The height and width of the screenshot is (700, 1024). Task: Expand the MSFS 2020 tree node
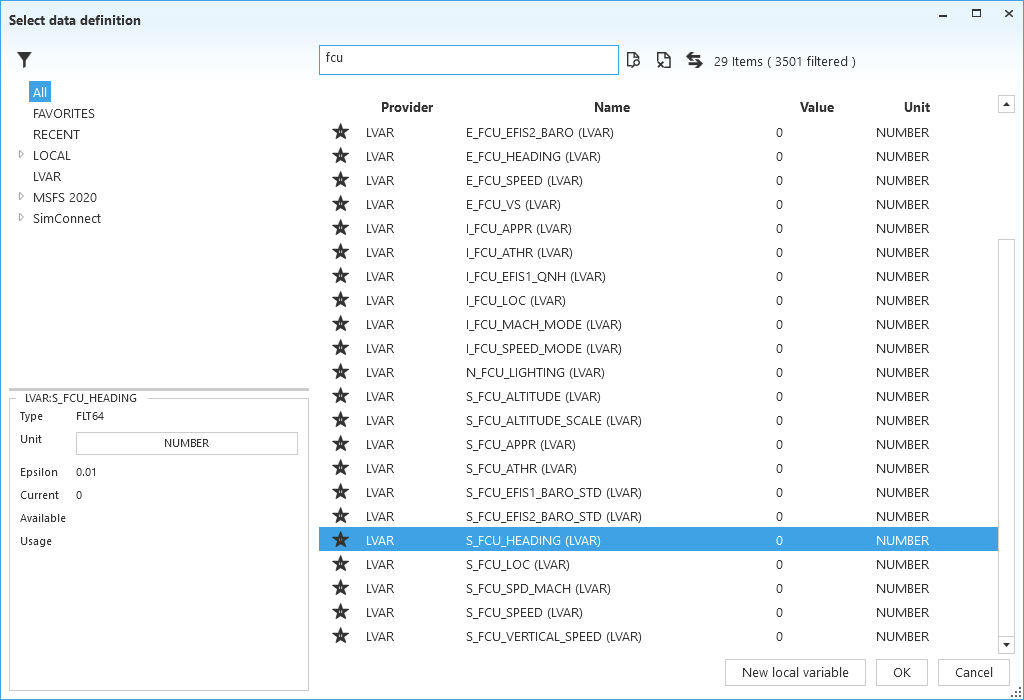[x=21, y=197]
